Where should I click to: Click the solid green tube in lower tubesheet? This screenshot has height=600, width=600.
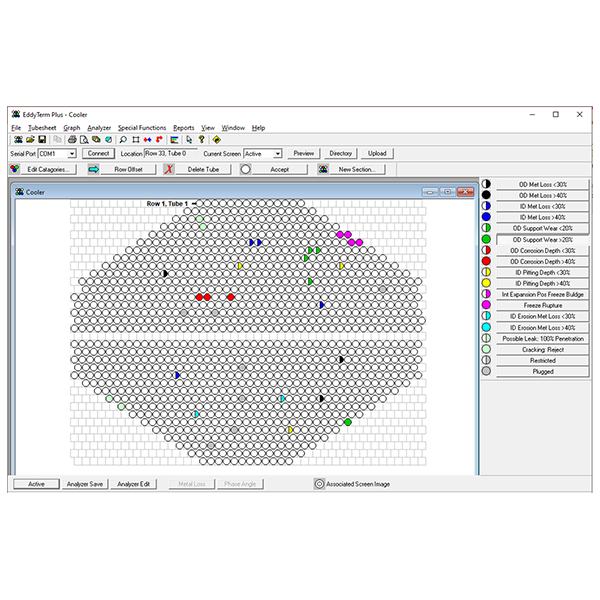click(x=348, y=422)
